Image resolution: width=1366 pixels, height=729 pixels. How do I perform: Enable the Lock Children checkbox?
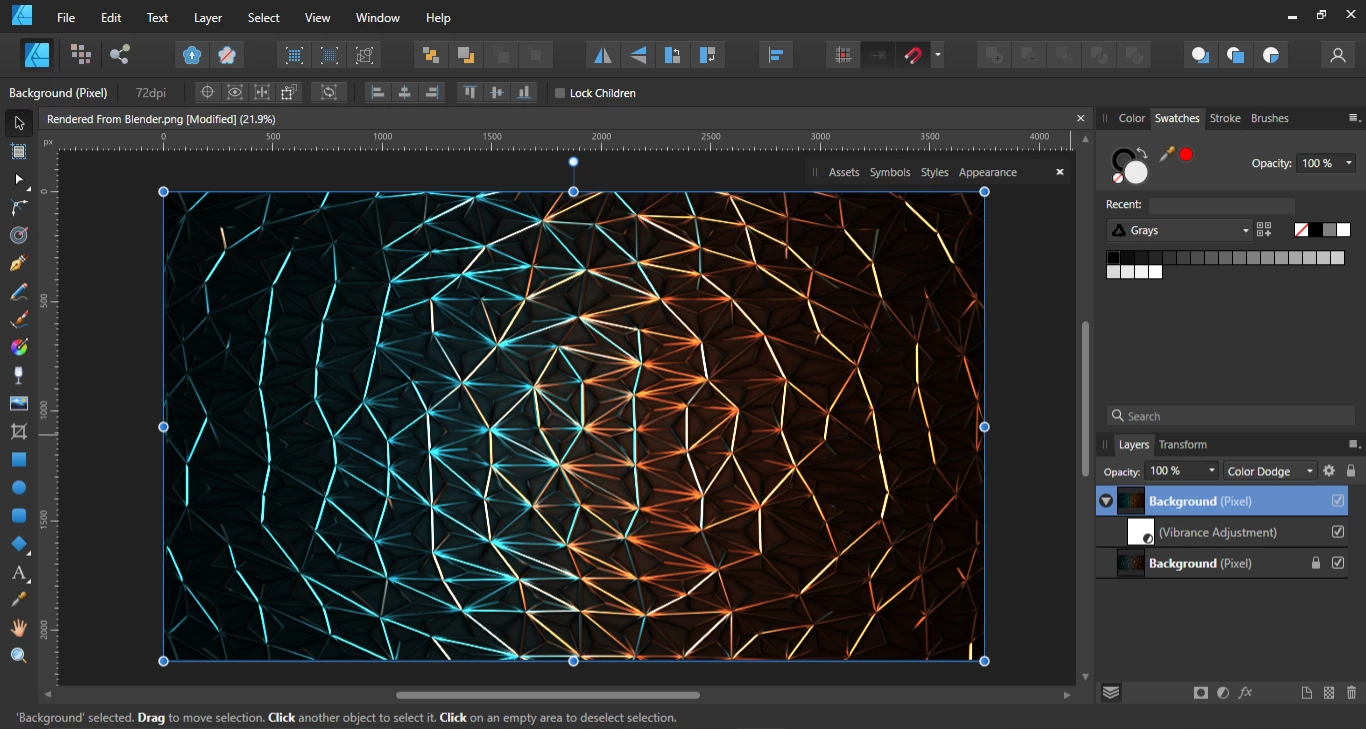tap(560, 93)
